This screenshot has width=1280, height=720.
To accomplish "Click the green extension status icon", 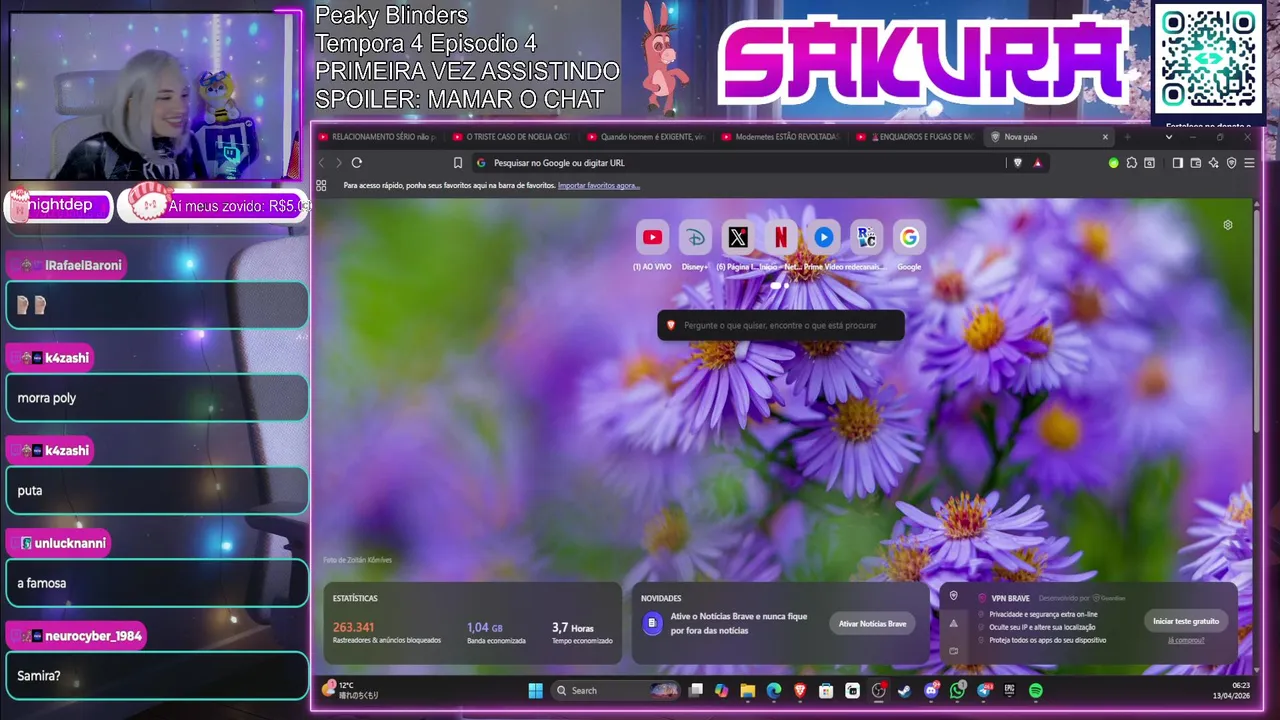I will click(x=1114, y=163).
